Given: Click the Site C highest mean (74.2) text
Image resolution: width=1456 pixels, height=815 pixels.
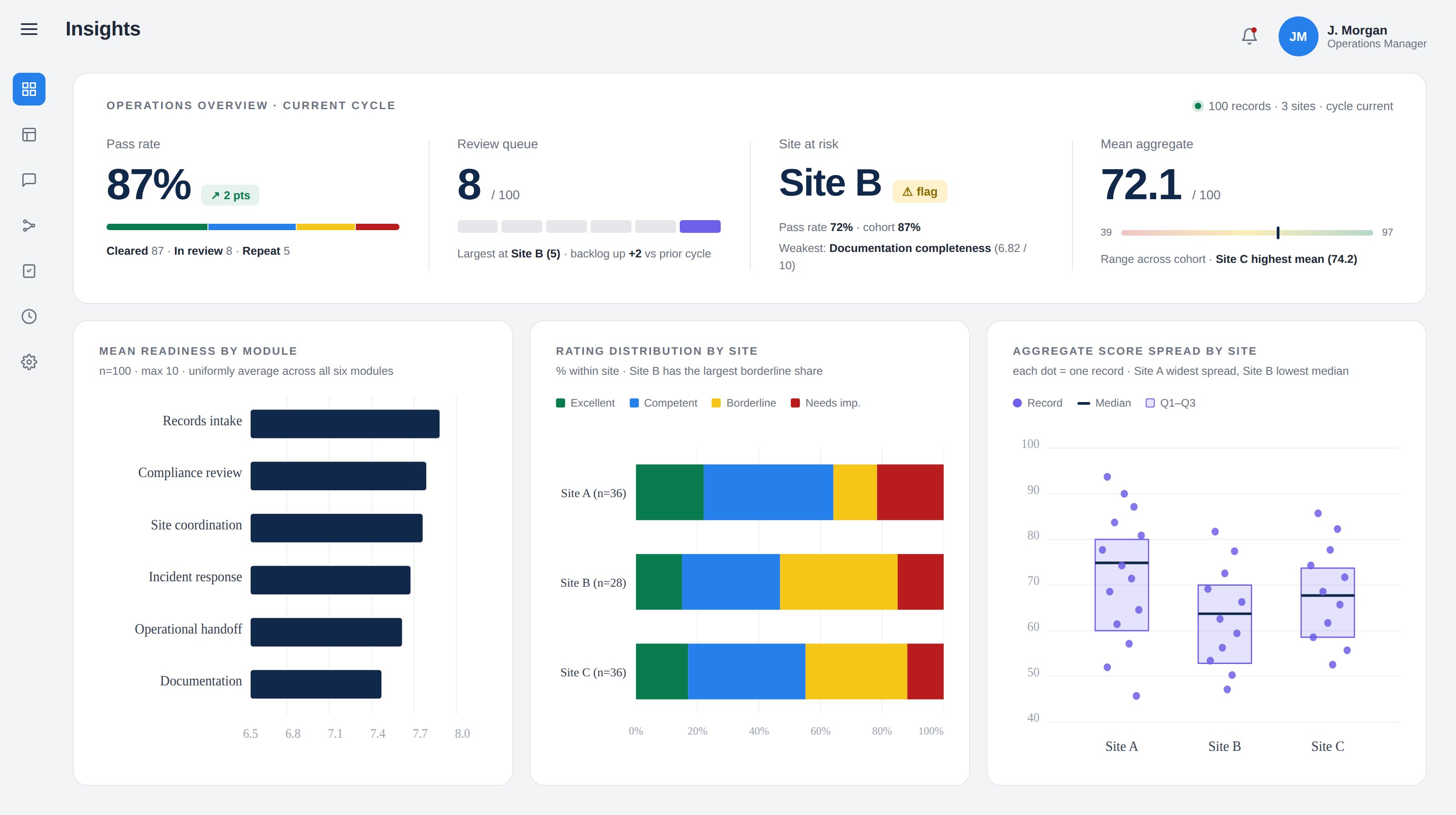Looking at the screenshot, I should 1286,259.
